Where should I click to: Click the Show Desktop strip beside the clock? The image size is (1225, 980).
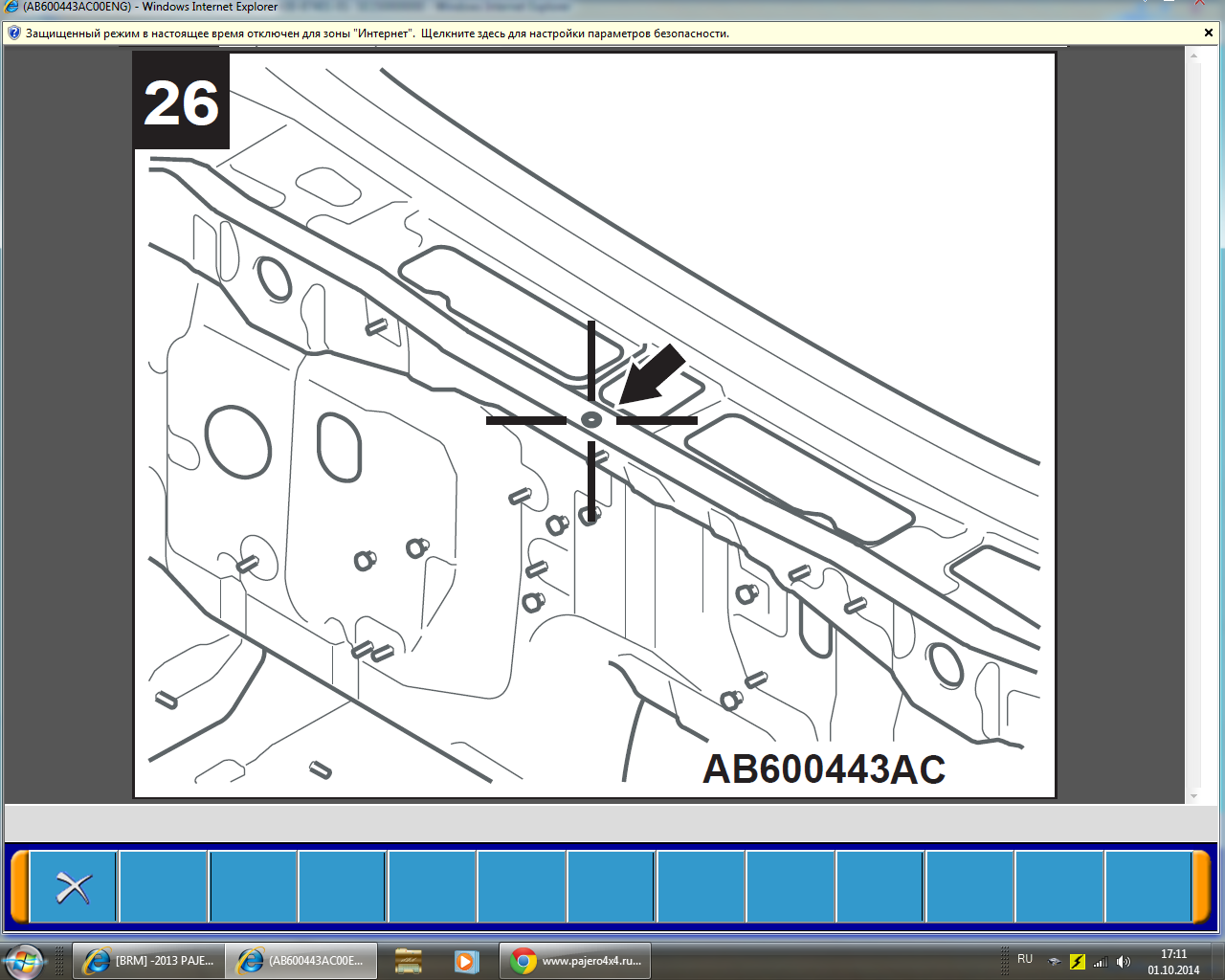pos(1217,962)
